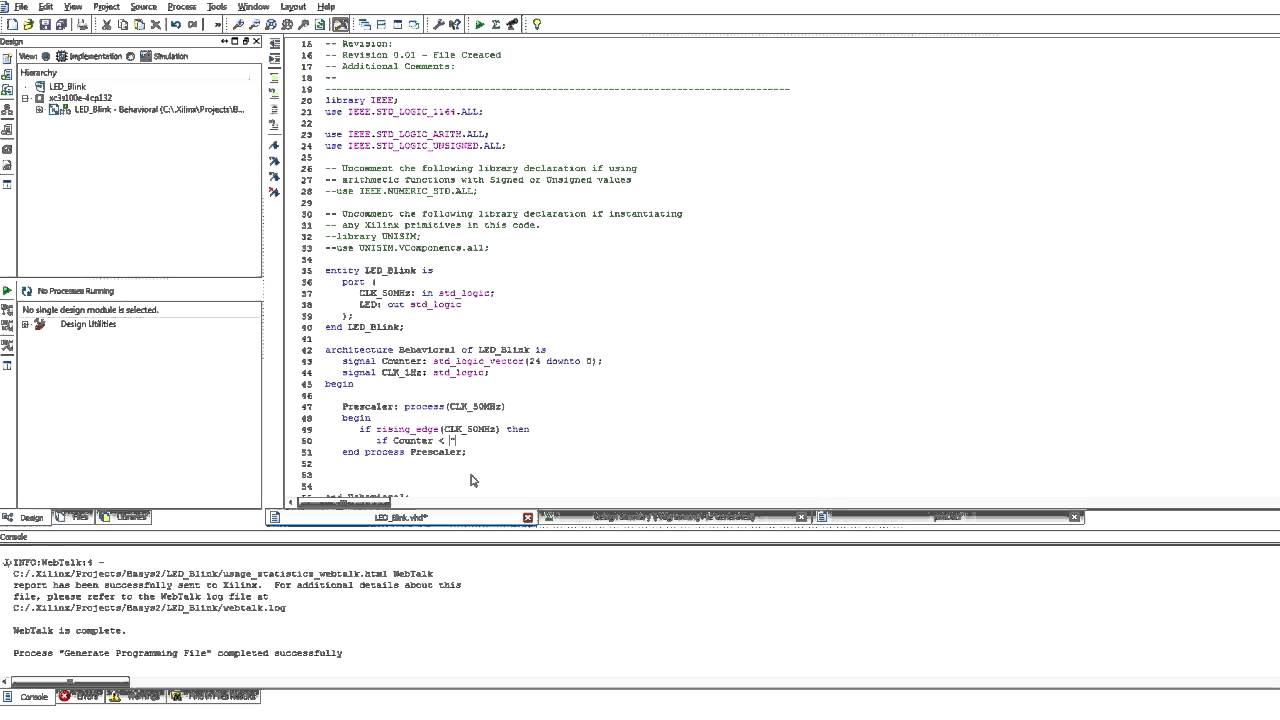Close the LED_Blink.vhd editor tab
This screenshot has width=1280, height=720.
[x=528, y=517]
